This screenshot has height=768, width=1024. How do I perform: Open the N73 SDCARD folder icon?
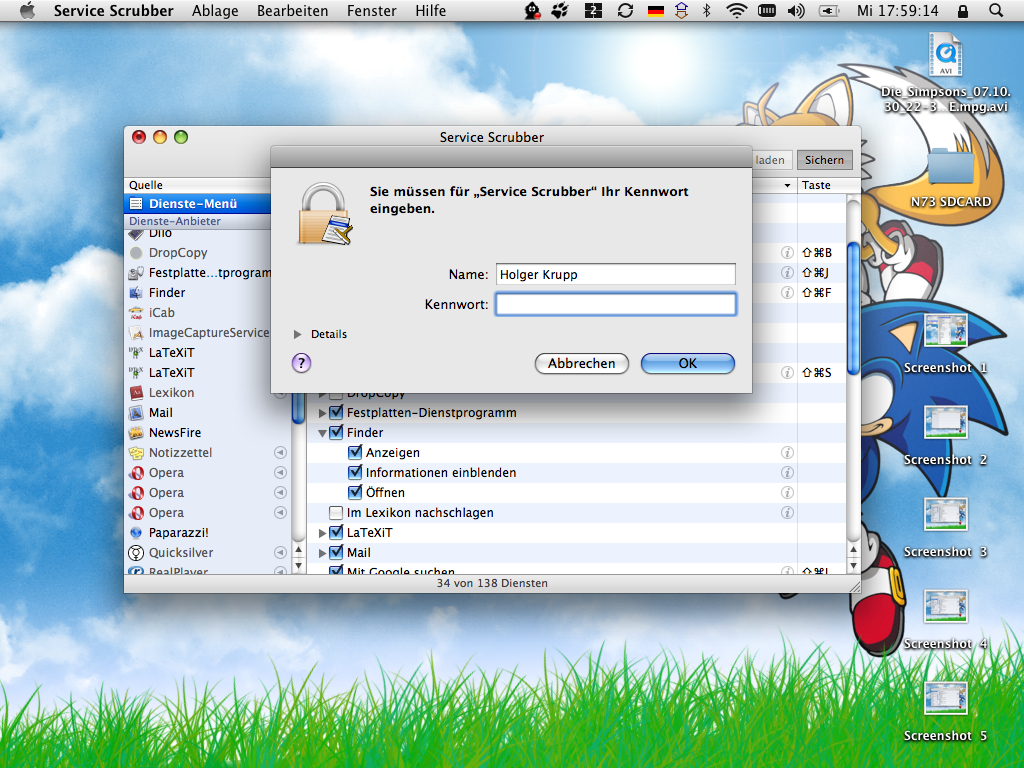point(951,167)
